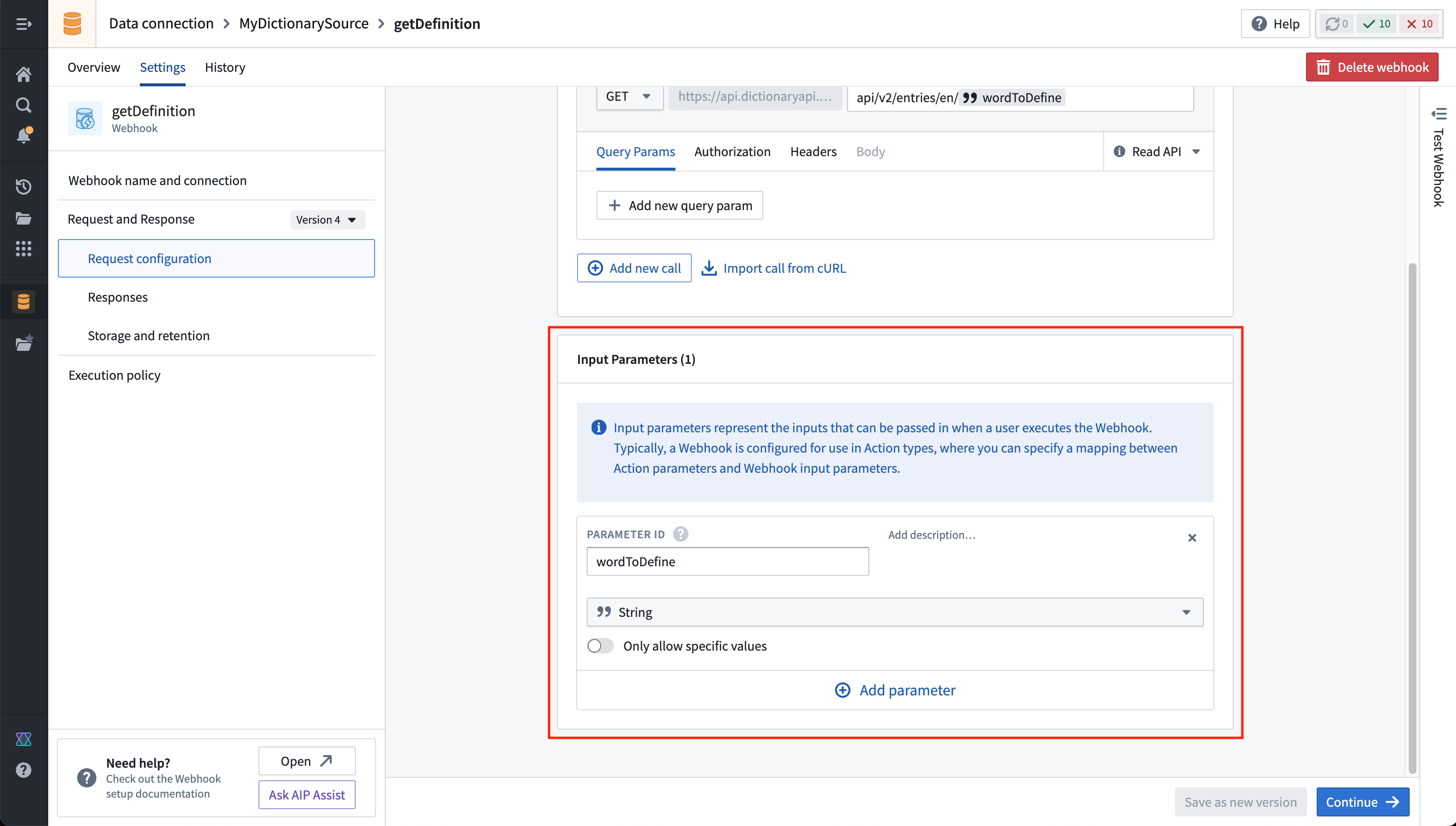Click wordToDefine parameter ID input field

pyautogui.click(x=727, y=561)
